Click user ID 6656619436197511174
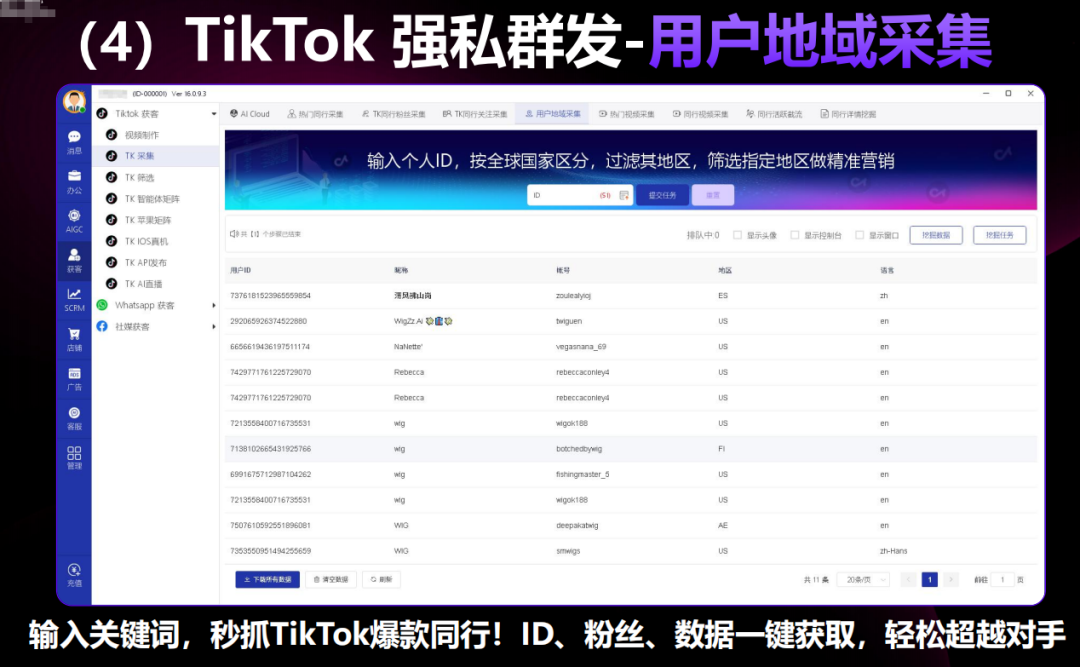This screenshot has height=667, width=1080. 270,347
